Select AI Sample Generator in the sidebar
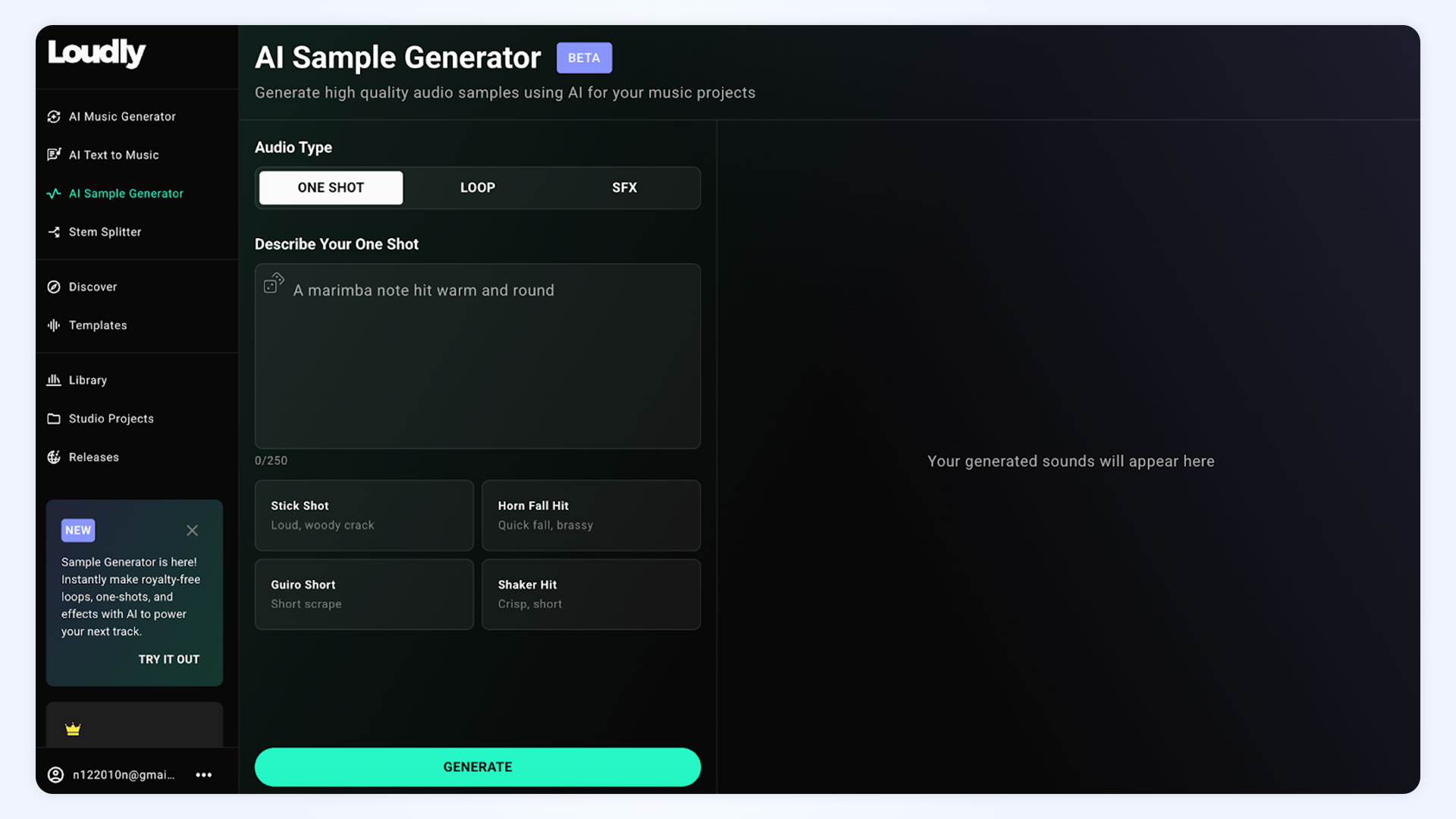The width and height of the screenshot is (1456, 819). pos(126,193)
